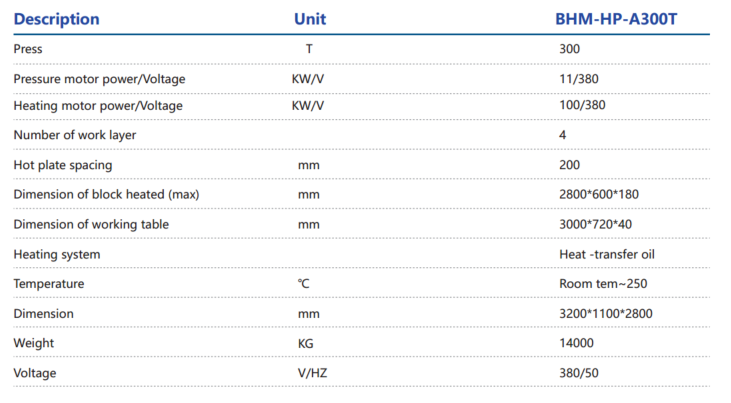Select the 11/380 value cell
Viewport: 731px width, 403px height.
click(579, 79)
